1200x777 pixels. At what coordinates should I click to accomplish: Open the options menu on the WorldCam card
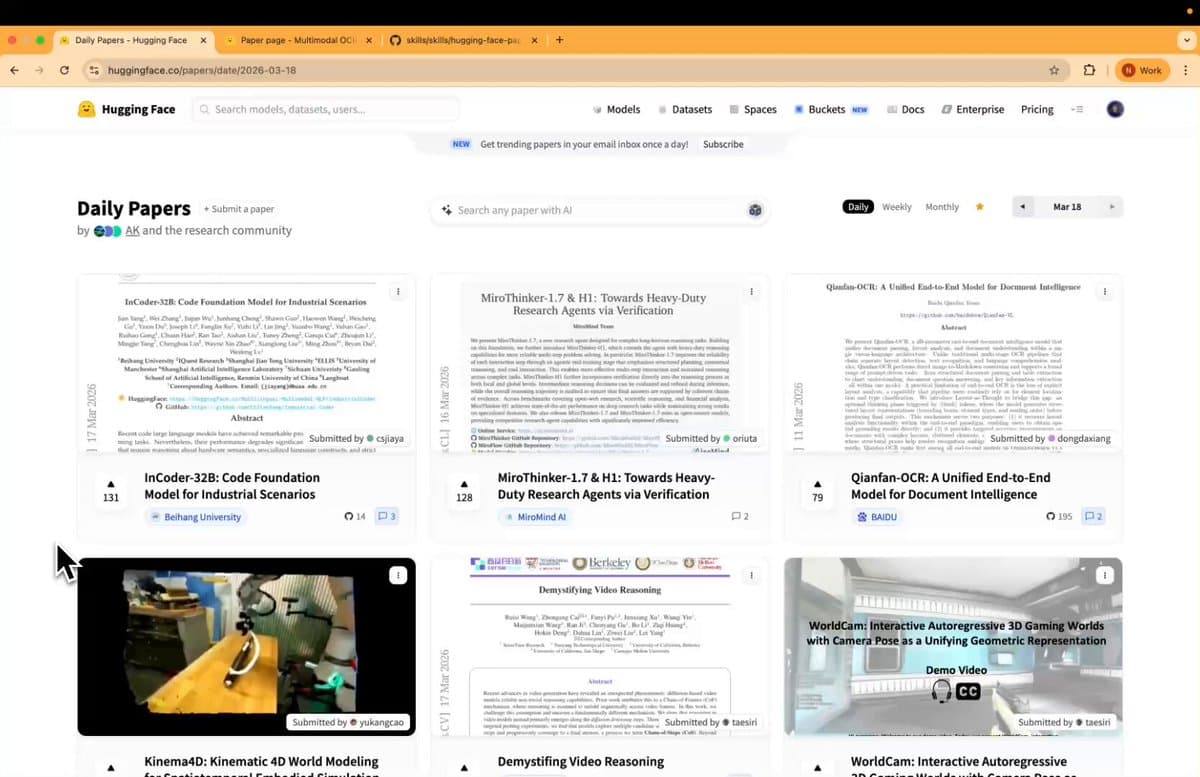tap(1105, 575)
